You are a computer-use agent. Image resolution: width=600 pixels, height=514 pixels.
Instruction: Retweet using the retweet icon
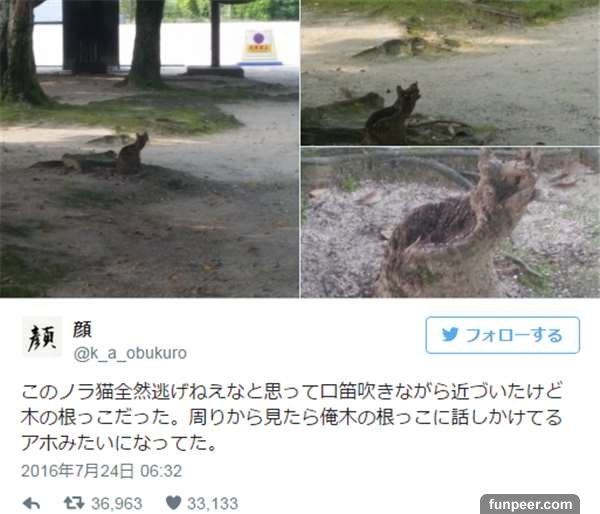[x=74, y=503]
